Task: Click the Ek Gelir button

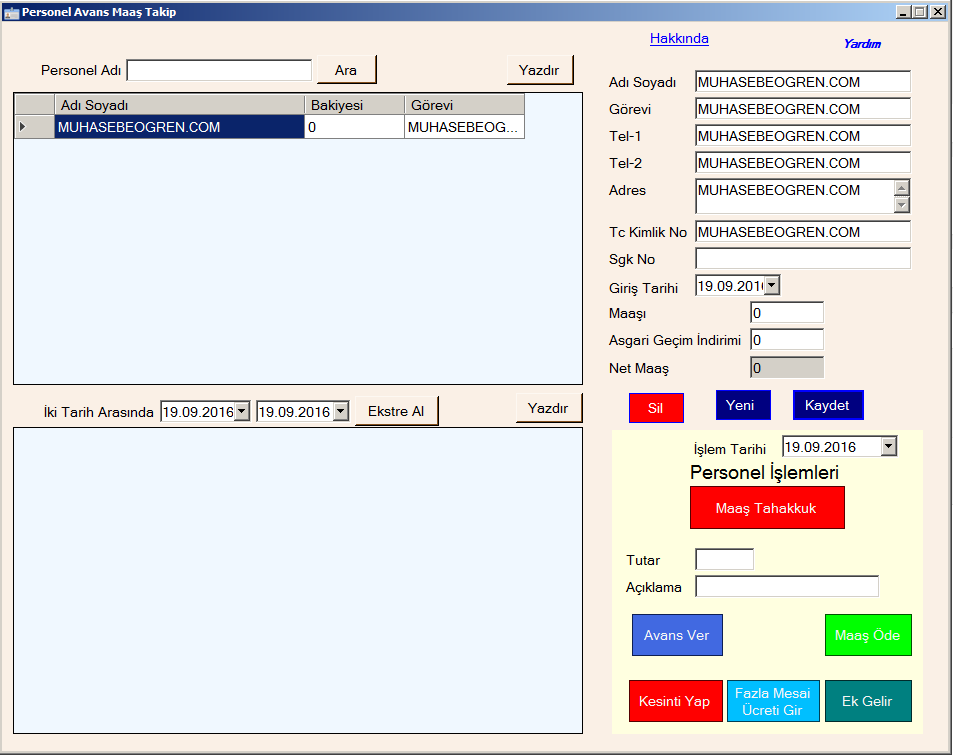Action: (x=868, y=701)
